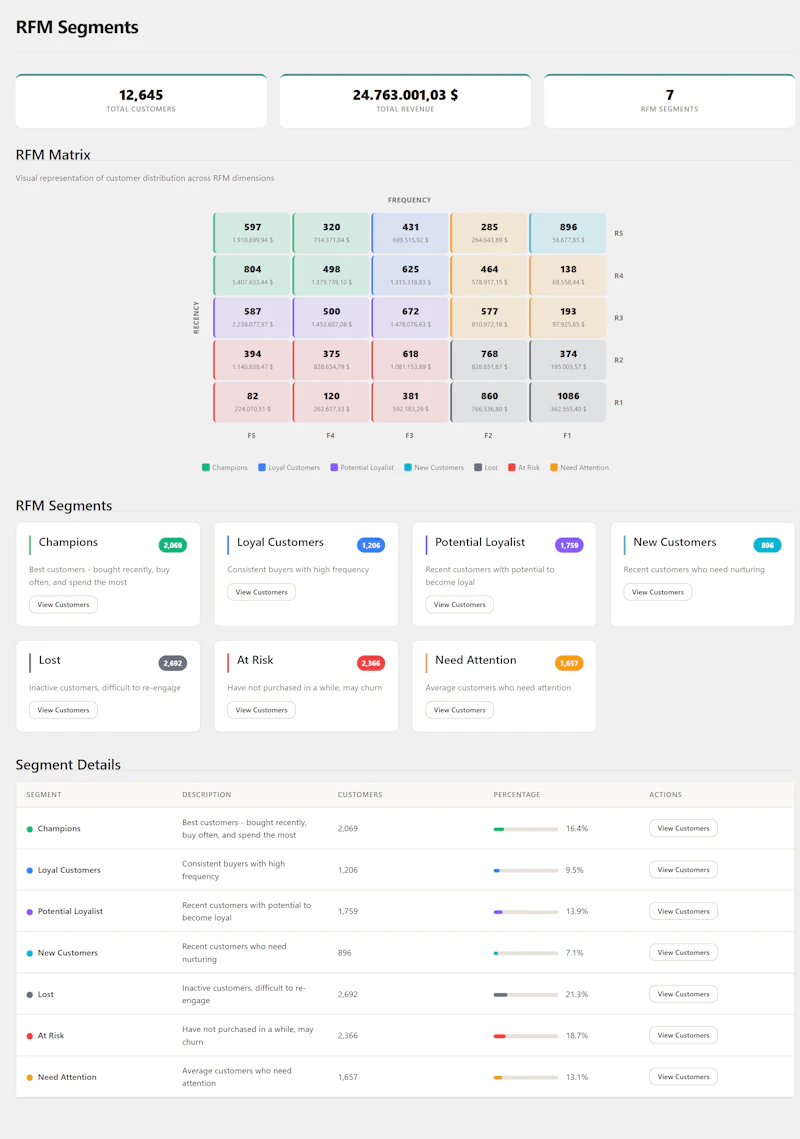The width and height of the screenshot is (800, 1139).
Task: Click the At Risk 18.7% progress bar
Action: [x=526, y=1036]
